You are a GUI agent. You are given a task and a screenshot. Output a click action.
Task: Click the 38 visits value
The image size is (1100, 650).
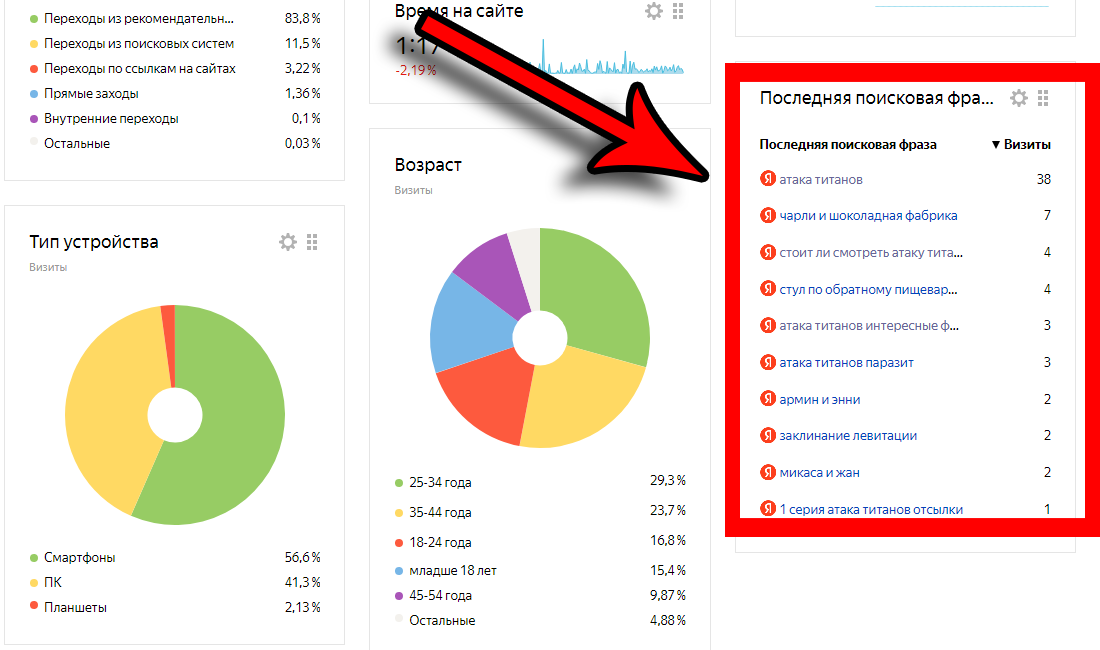[x=1043, y=180]
